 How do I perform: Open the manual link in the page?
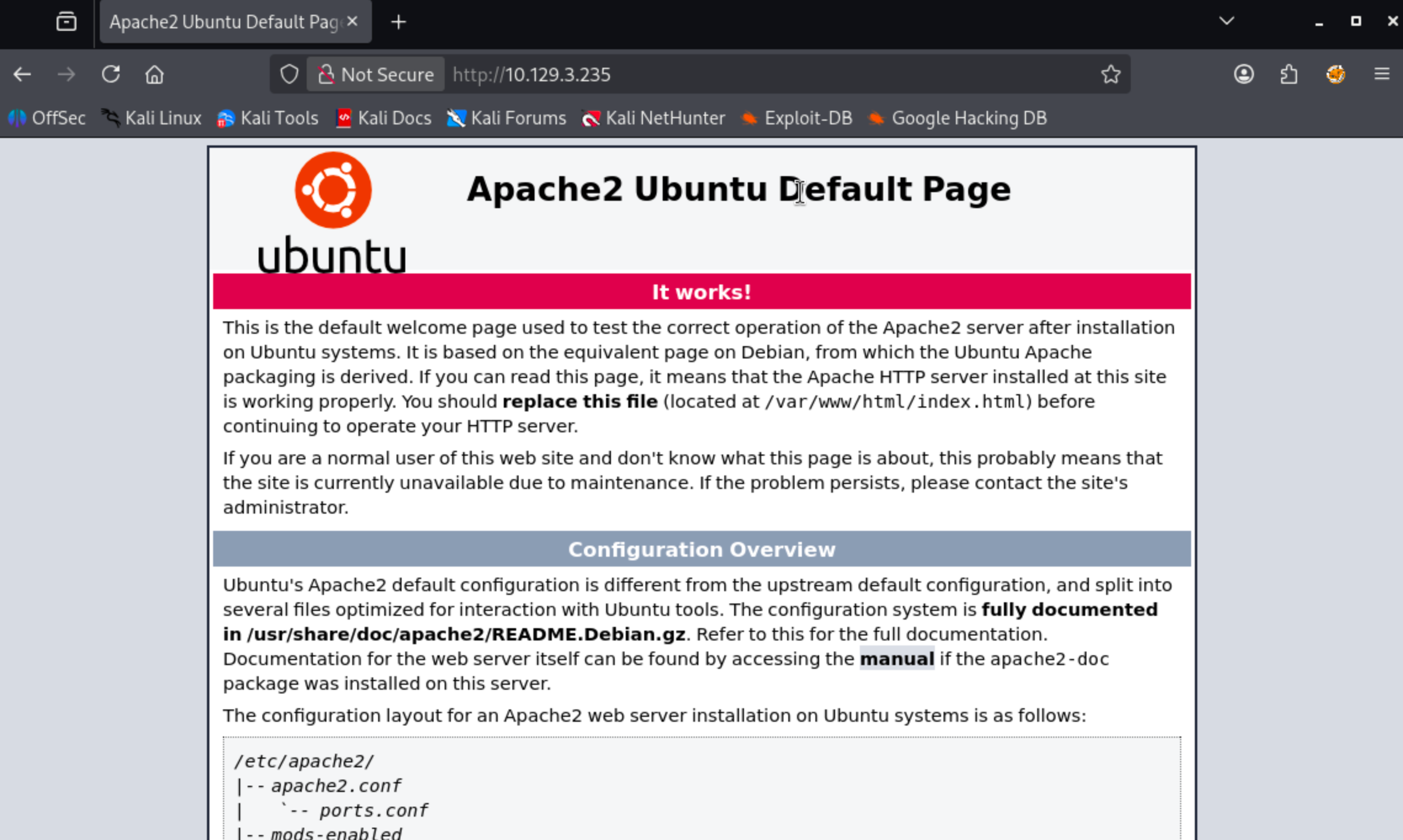click(897, 658)
